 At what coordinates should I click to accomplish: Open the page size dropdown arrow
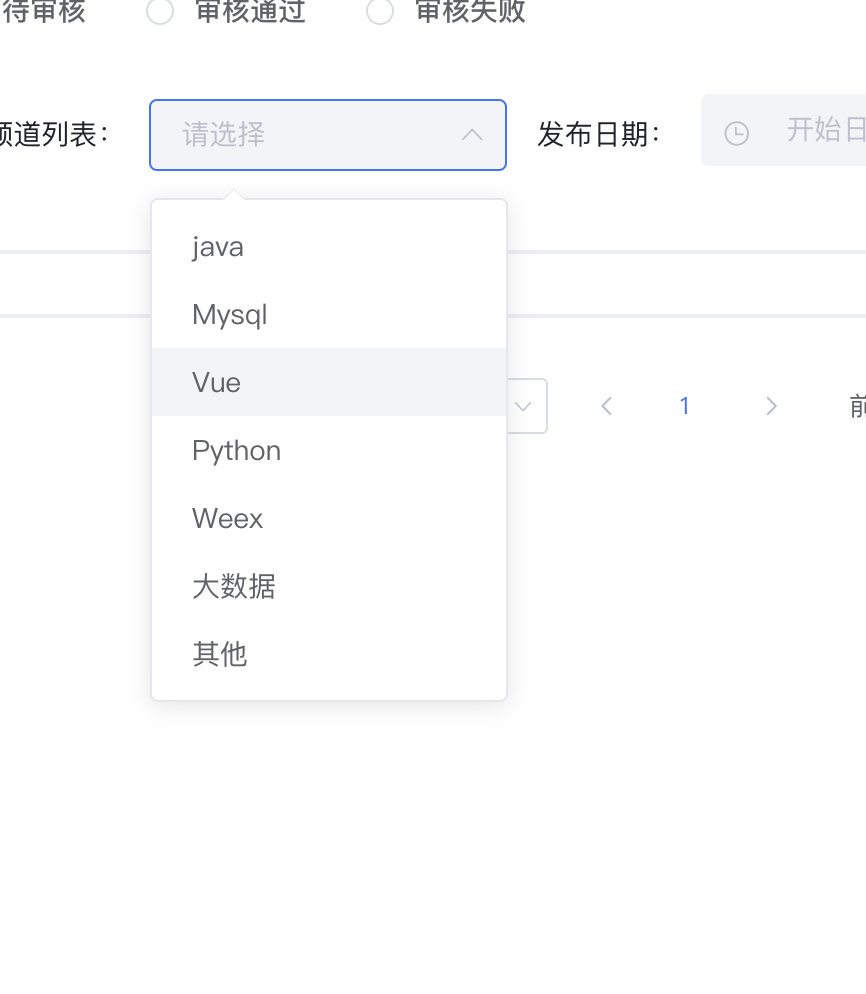[x=523, y=406]
